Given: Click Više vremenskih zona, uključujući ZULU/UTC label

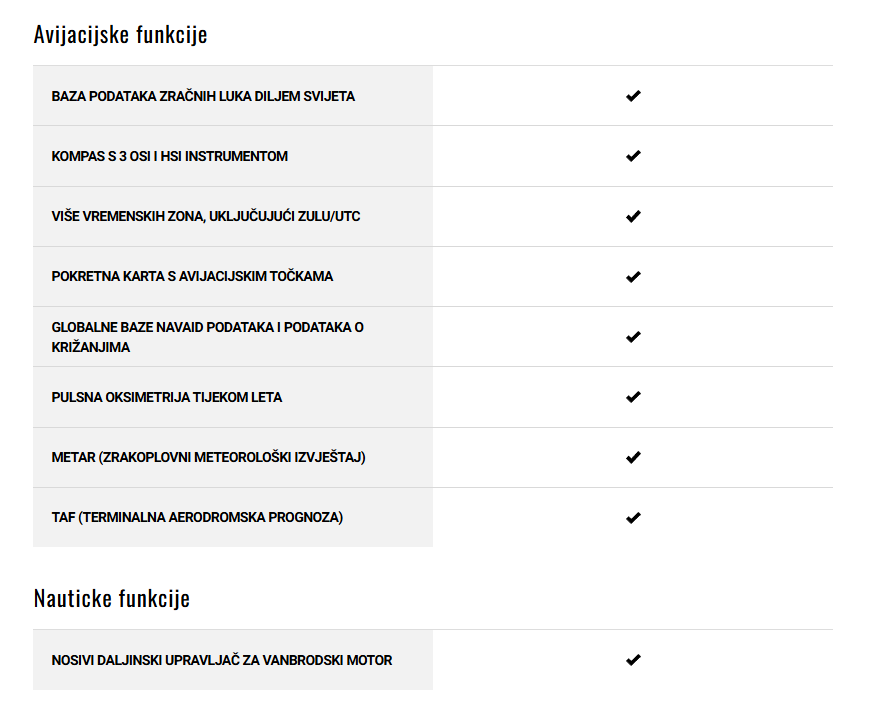Looking at the screenshot, I should point(206,216).
